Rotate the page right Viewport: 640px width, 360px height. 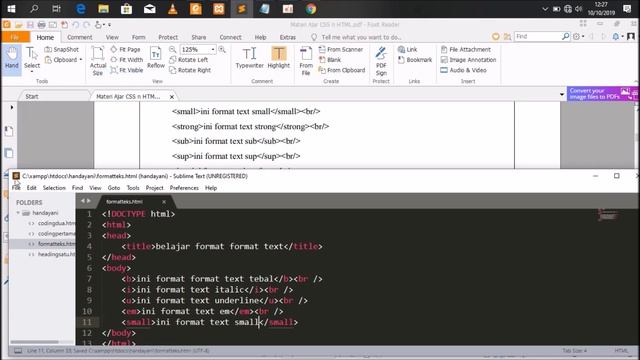click(190, 70)
